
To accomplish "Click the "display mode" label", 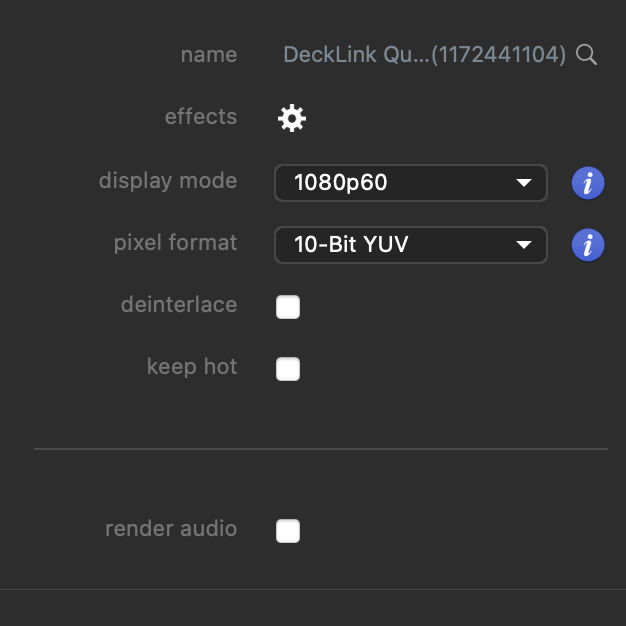I will [x=168, y=181].
